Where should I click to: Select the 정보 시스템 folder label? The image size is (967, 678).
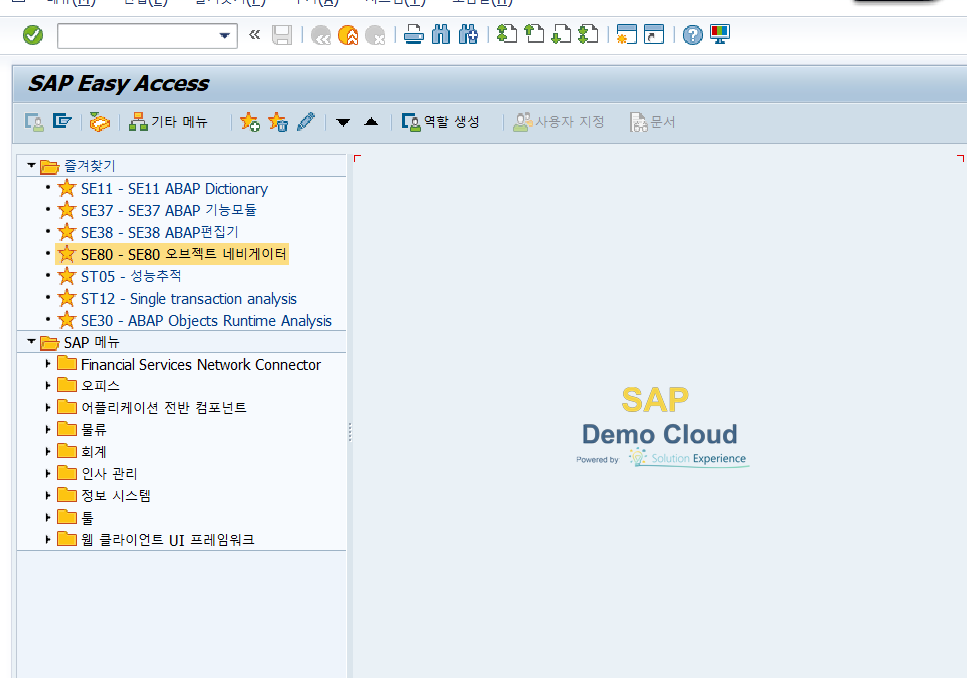tap(116, 495)
